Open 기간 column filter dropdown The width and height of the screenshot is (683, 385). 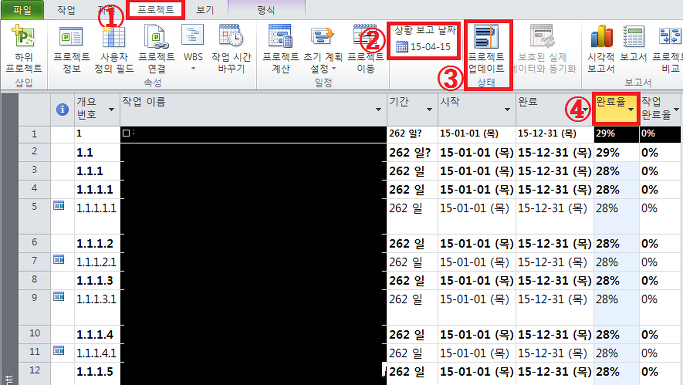(429, 109)
